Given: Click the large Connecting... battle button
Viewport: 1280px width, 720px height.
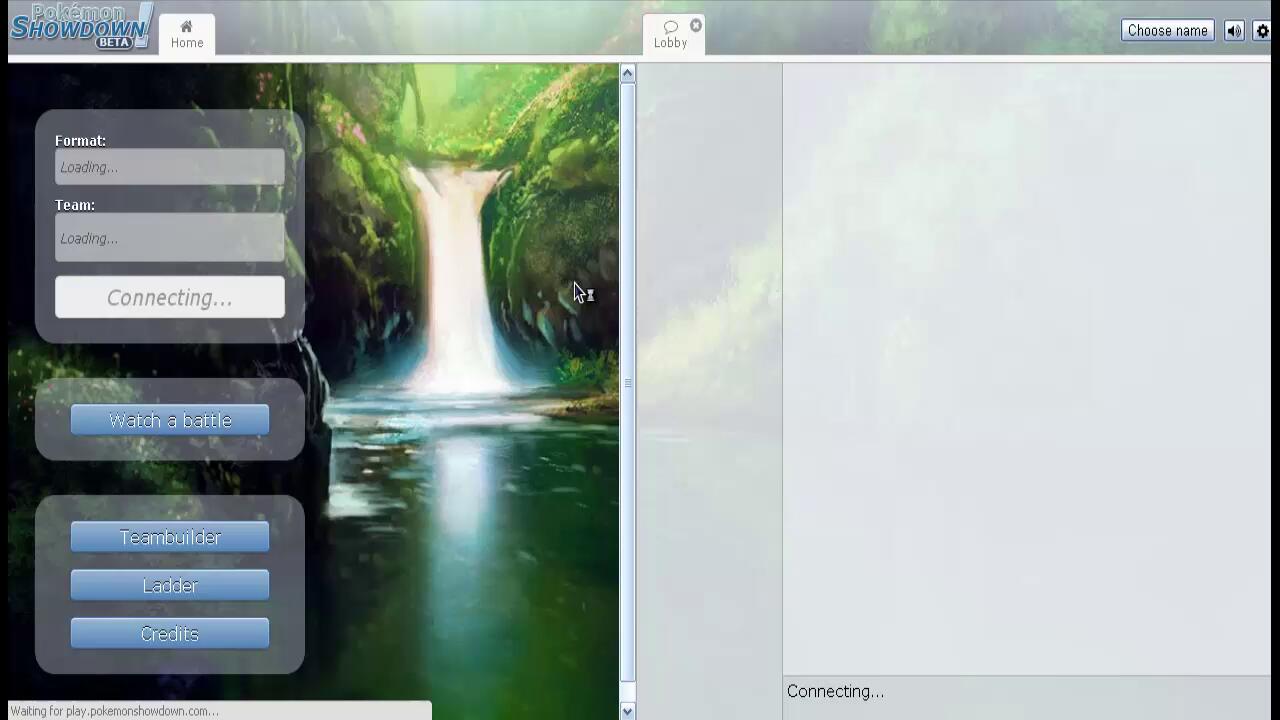Looking at the screenshot, I should [x=170, y=298].
